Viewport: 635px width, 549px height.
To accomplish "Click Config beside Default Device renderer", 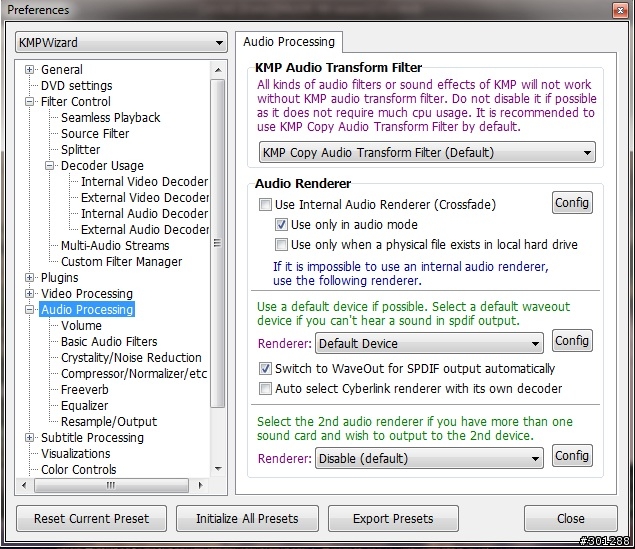I will 572,341.
